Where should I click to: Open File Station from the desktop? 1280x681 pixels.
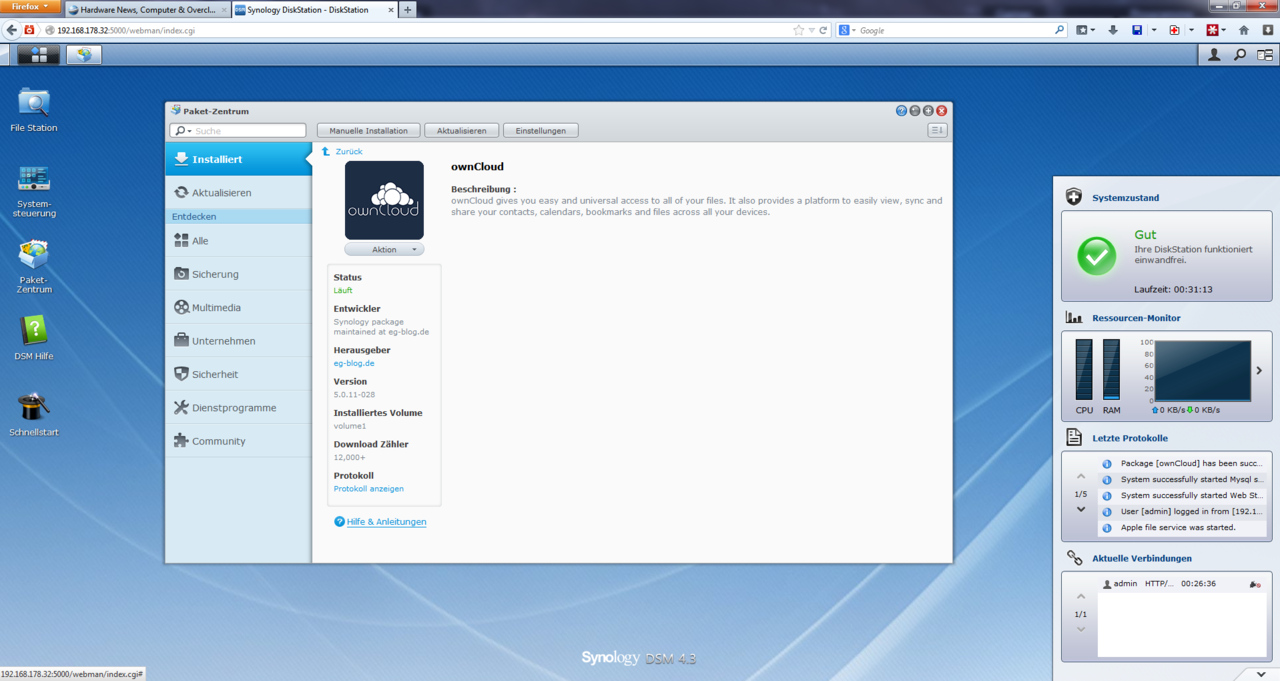pyautogui.click(x=34, y=110)
